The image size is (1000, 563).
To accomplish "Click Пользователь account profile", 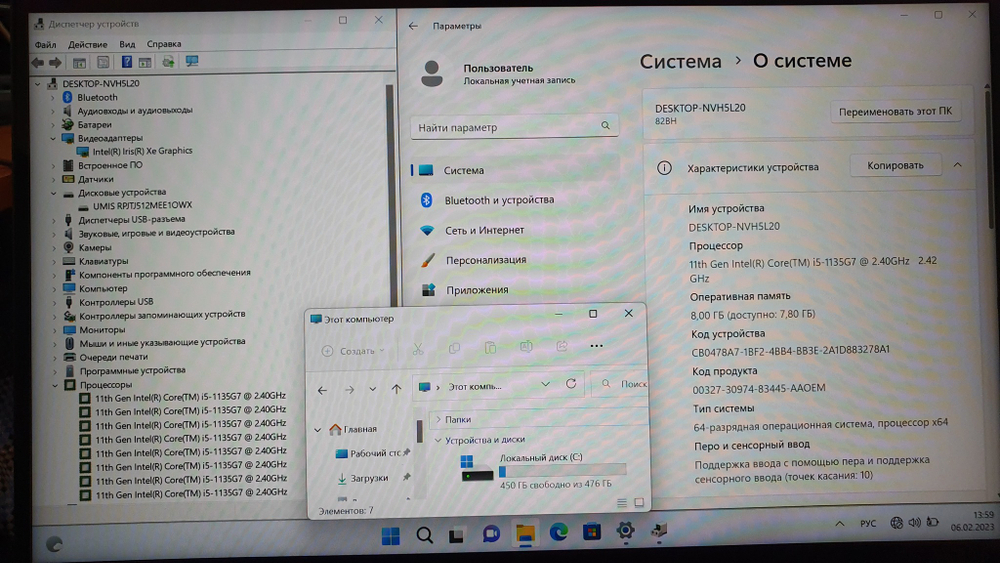I will coord(497,74).
